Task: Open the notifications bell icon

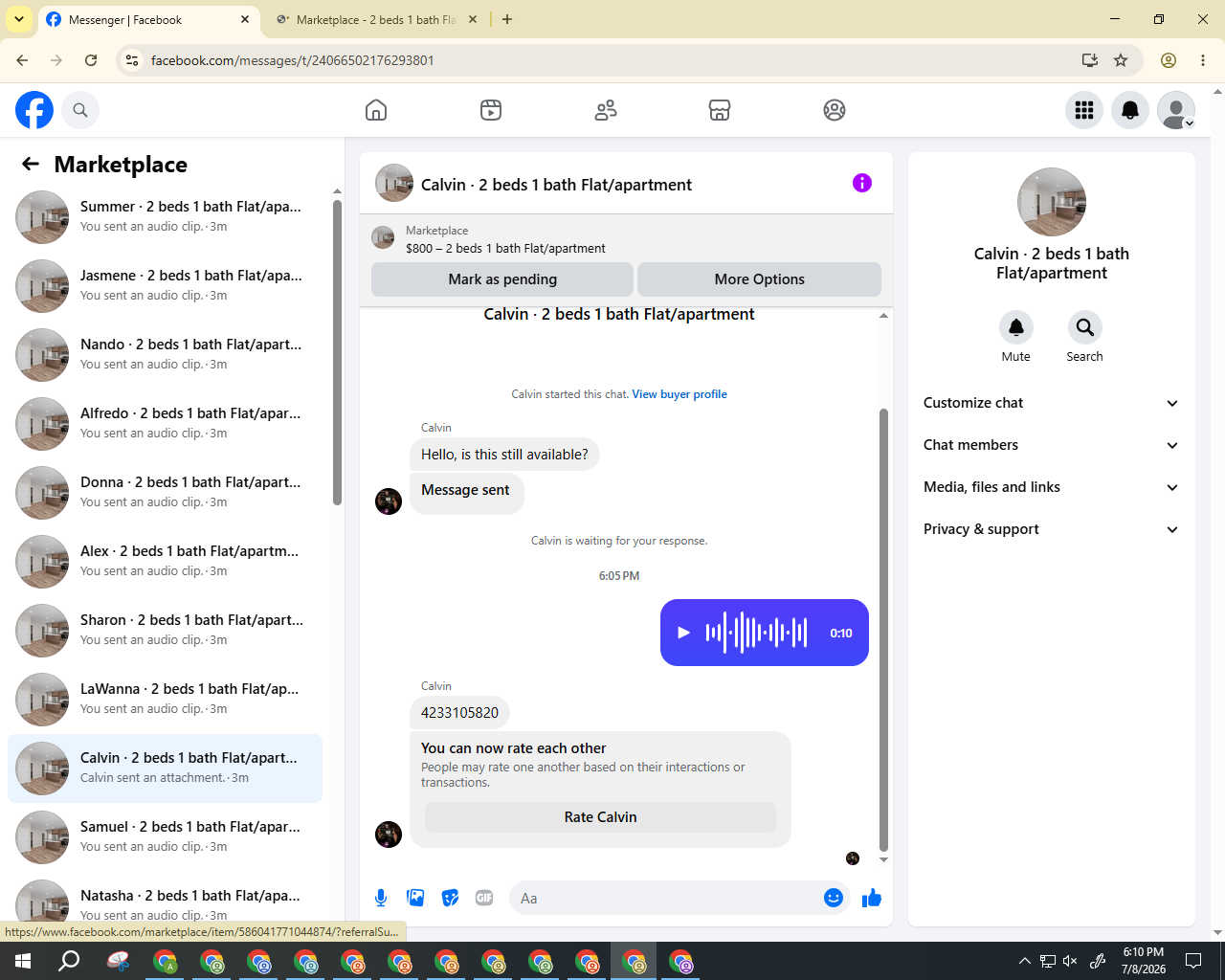Action: (1130, 110)
